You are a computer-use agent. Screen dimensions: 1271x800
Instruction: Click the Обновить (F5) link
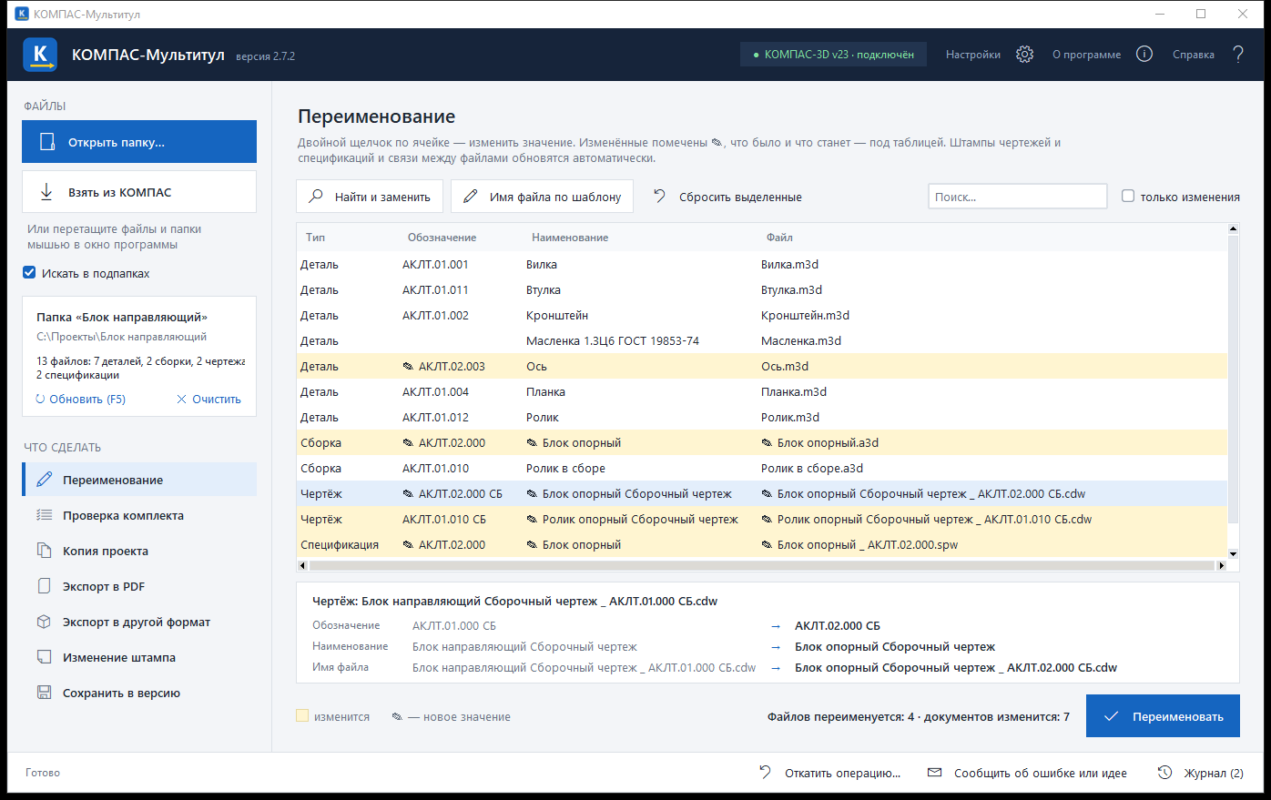point(80,399)
